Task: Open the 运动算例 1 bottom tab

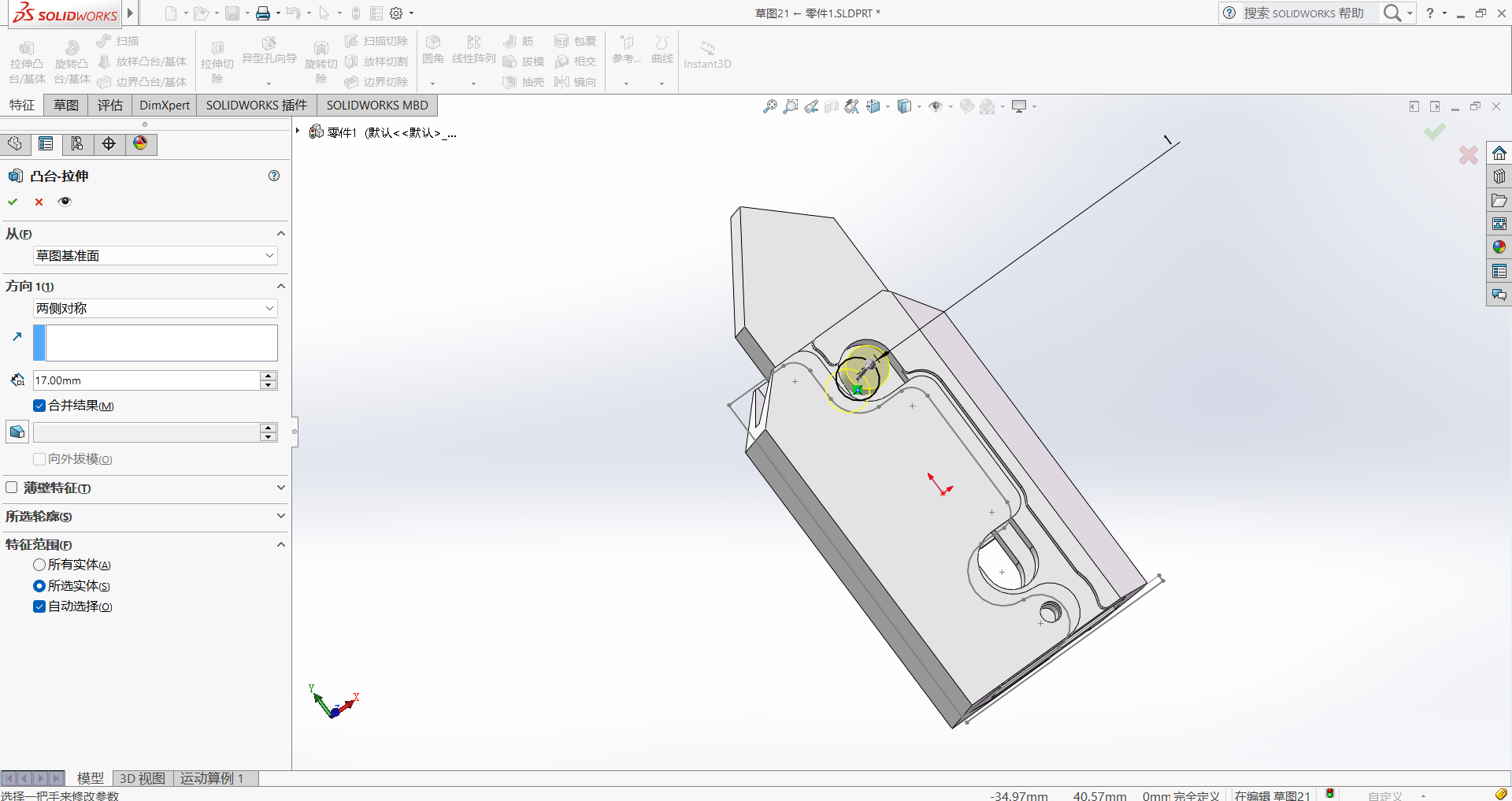Action: pos(212,778)
